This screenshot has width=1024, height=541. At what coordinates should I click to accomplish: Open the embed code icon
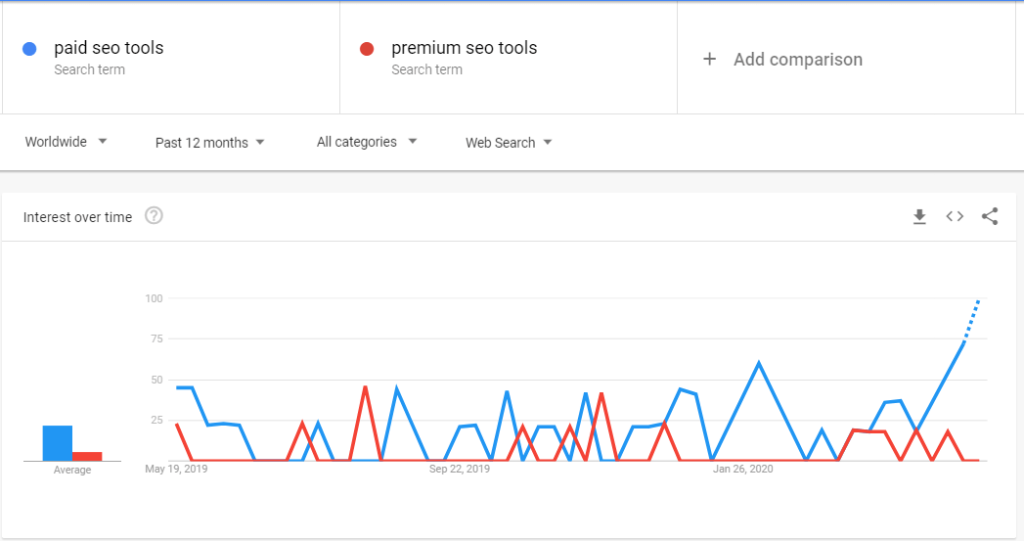click(x=955, y=216)
